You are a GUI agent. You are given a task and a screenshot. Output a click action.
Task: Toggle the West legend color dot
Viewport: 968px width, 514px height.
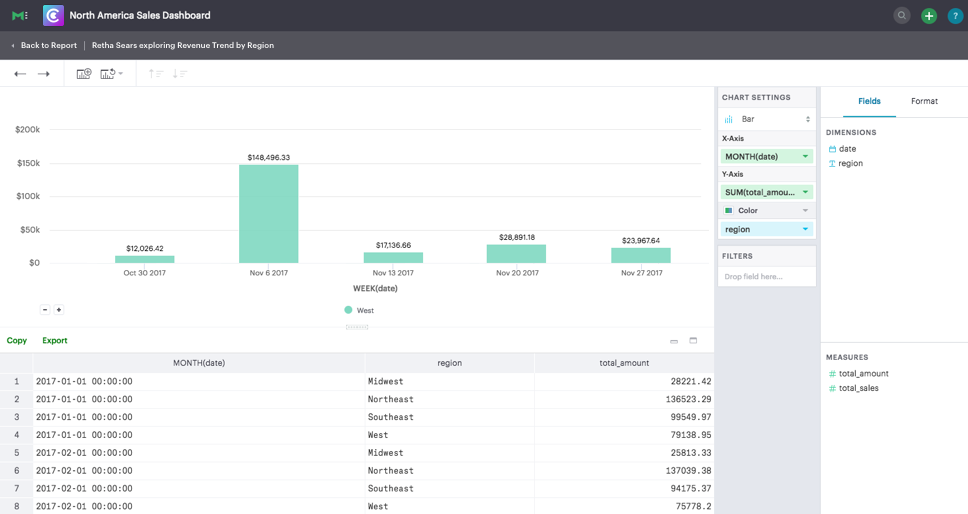point(348,310)
